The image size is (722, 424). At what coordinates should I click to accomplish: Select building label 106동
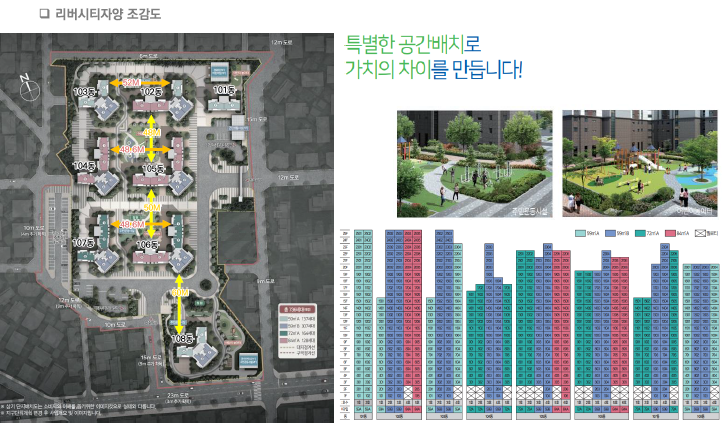[147, 245]
